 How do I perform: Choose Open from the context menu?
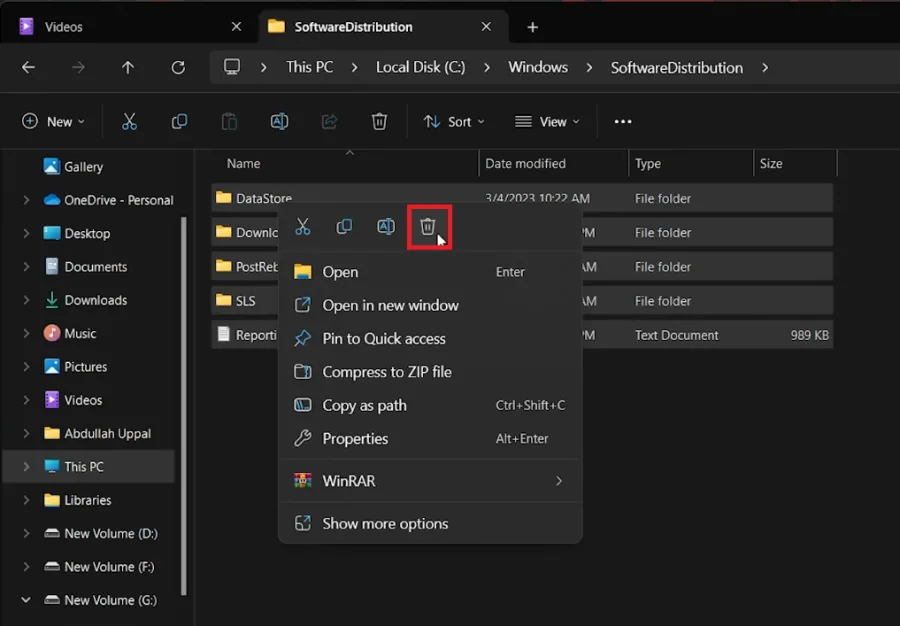tap(430, 271)
